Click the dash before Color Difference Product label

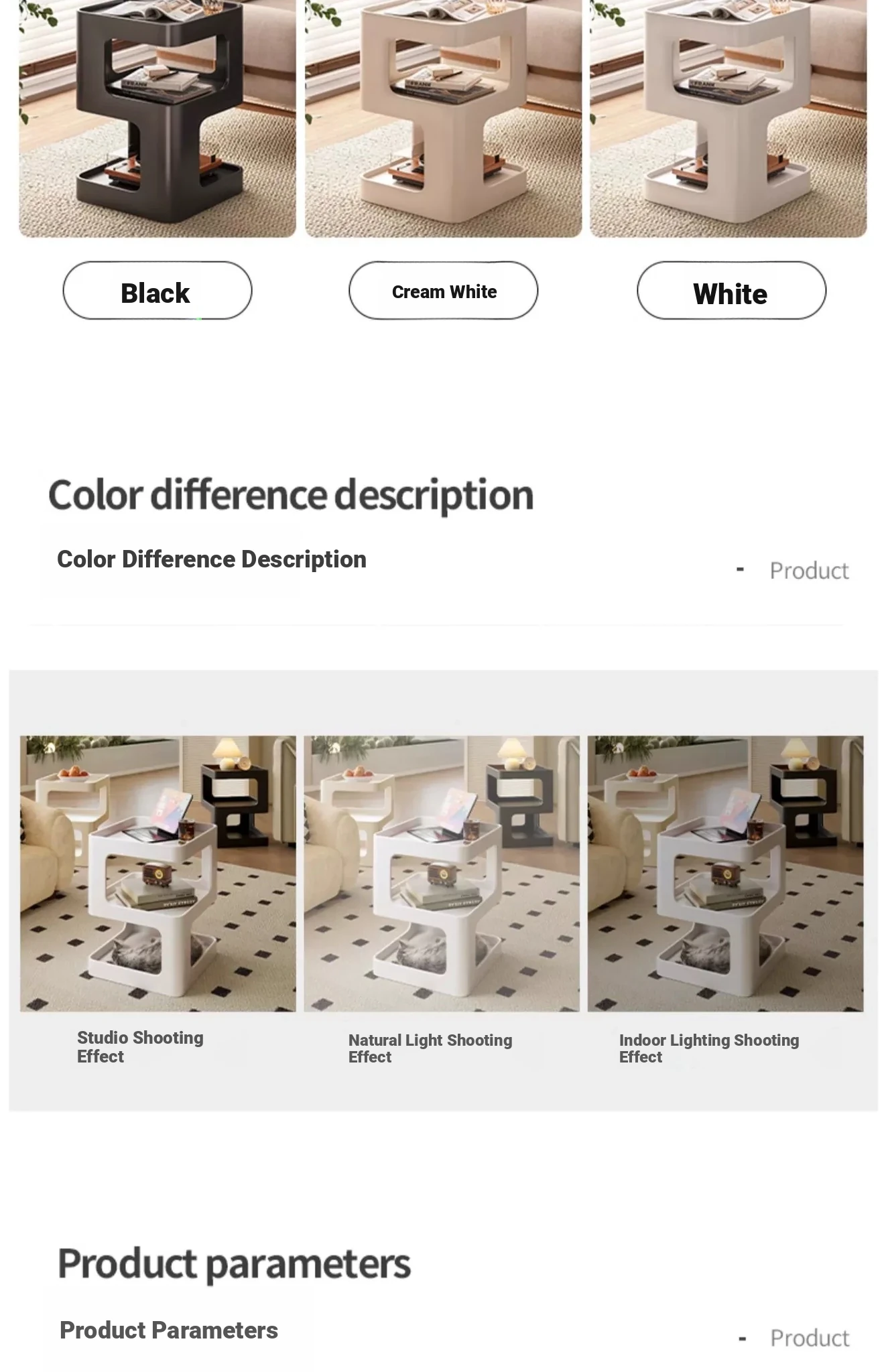[x=741, y=570]
